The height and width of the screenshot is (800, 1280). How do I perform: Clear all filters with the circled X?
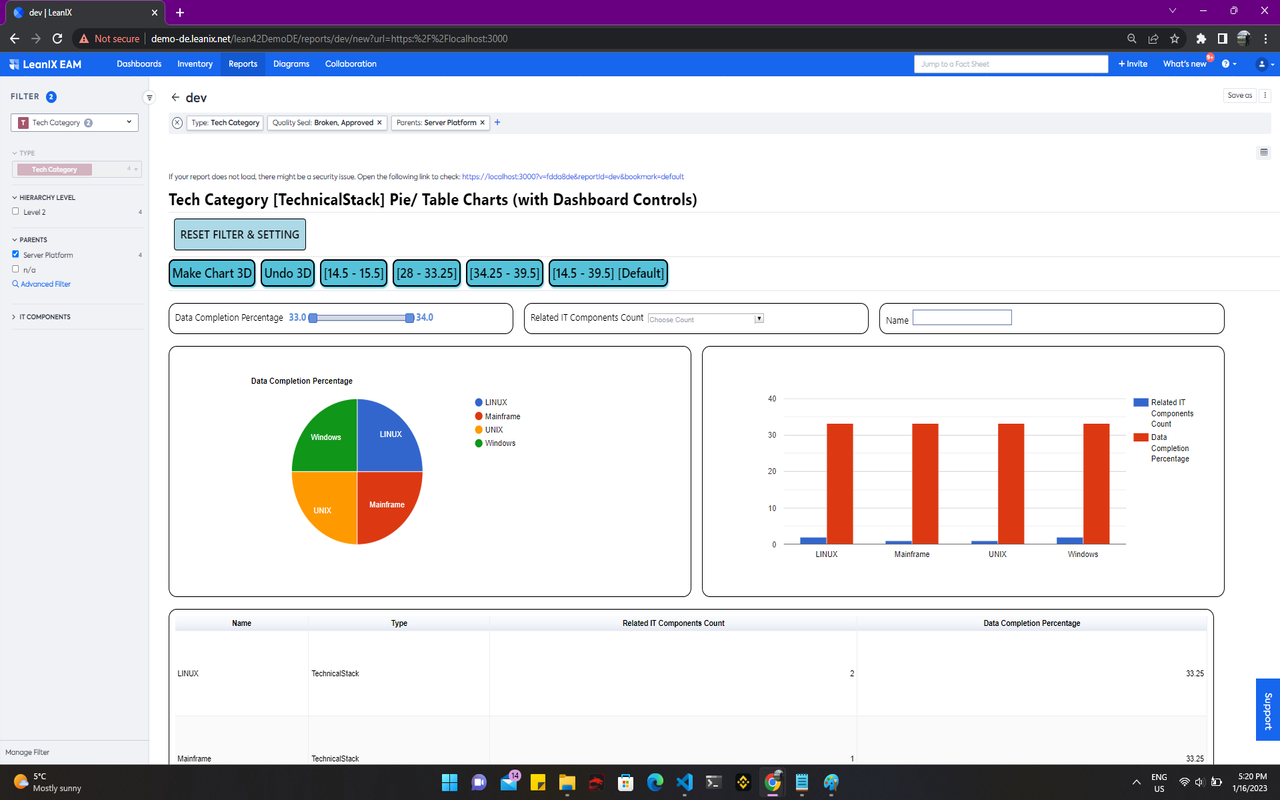click(x=177, y=123)
